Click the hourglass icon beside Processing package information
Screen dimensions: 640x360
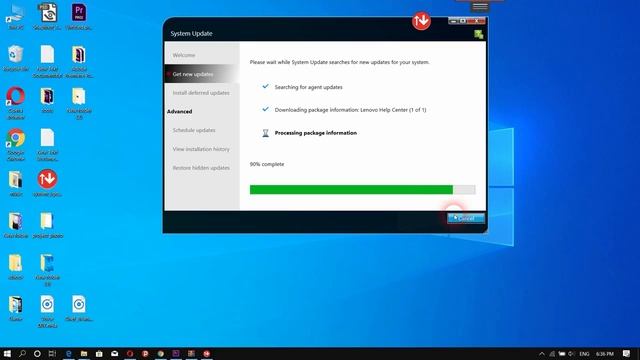point(265,133)
